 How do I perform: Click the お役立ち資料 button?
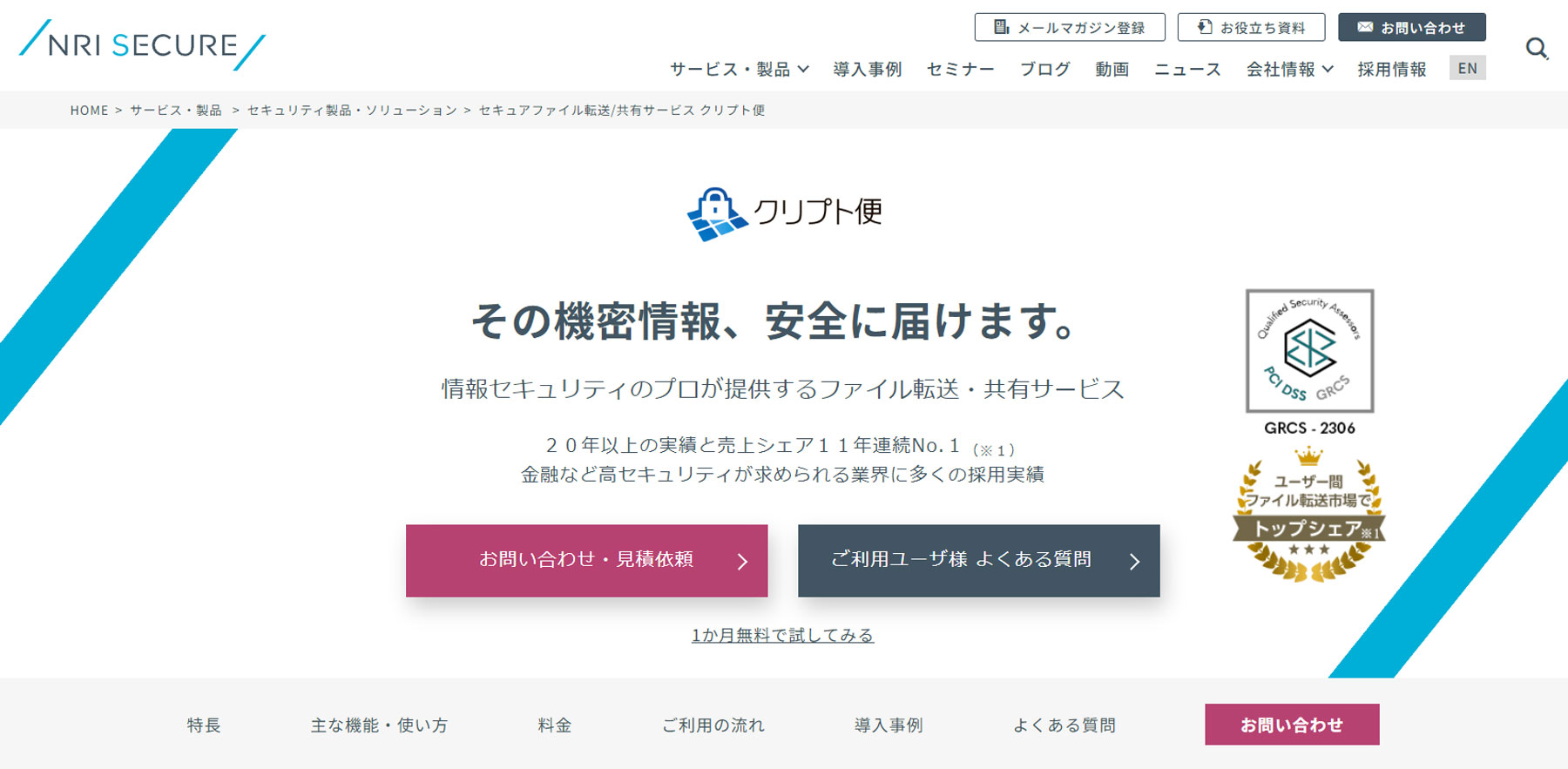click(1251, 27)
